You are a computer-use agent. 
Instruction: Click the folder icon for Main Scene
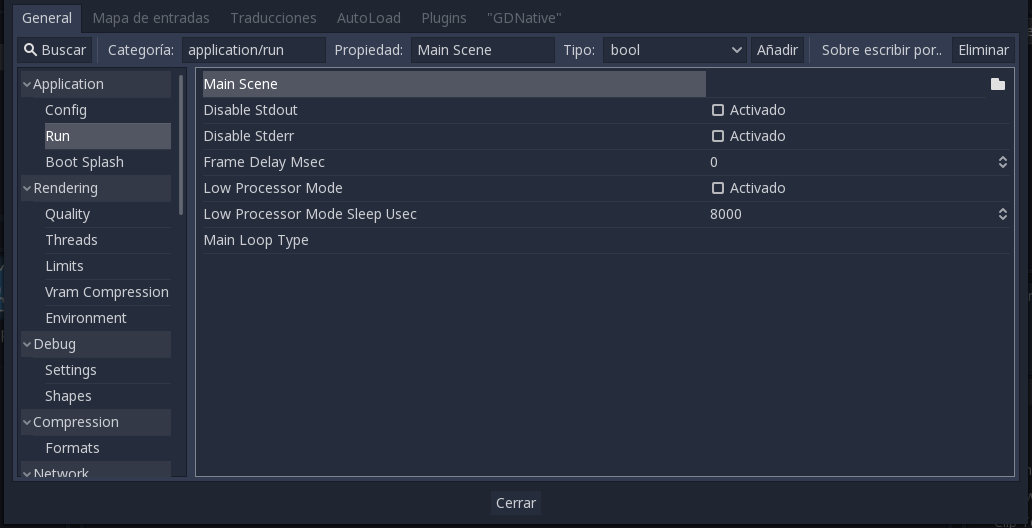click(997, 84)
